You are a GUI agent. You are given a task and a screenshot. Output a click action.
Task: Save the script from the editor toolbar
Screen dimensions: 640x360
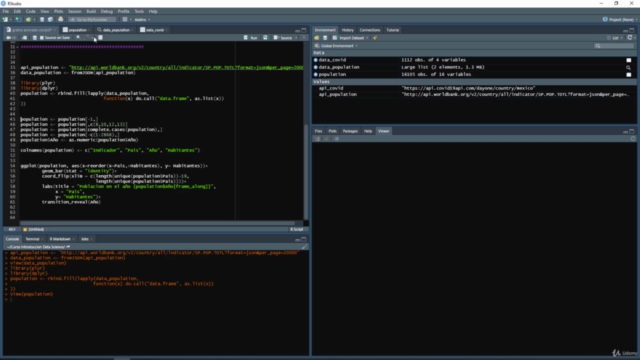click(35, 38)
